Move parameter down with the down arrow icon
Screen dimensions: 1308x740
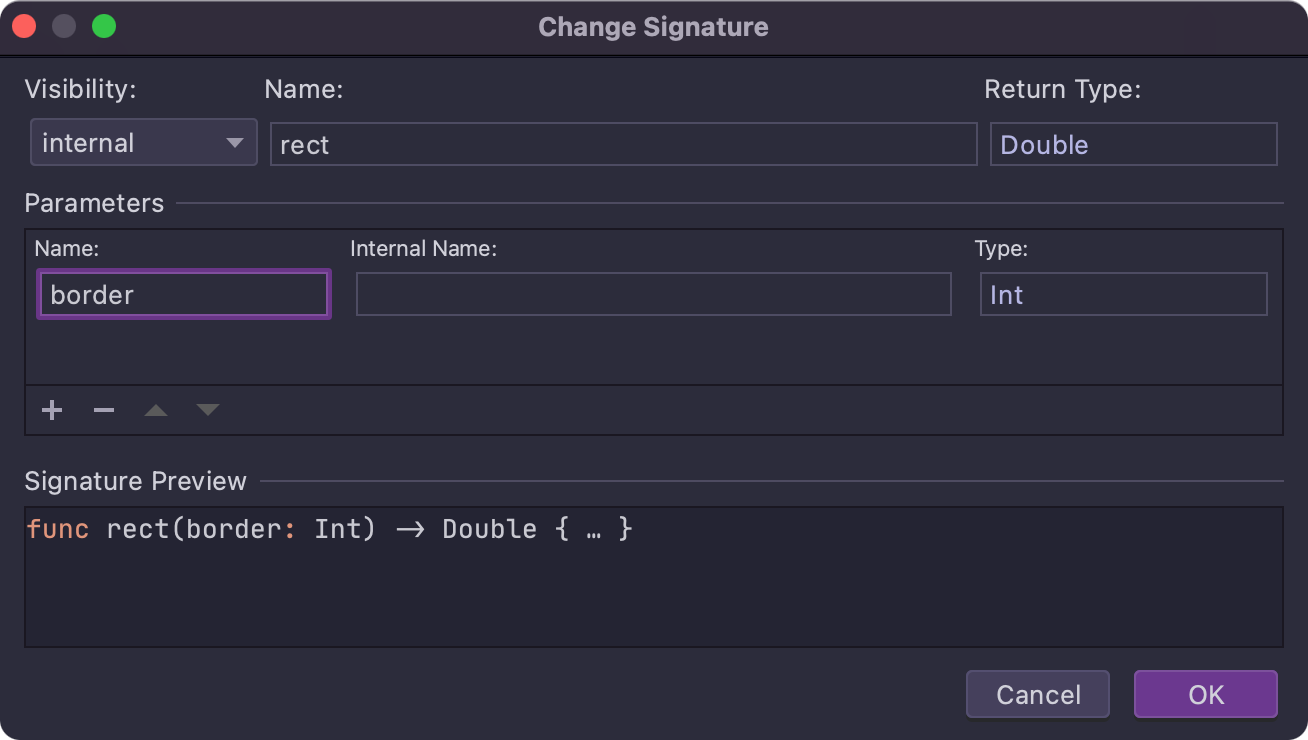tap(207, 410)
